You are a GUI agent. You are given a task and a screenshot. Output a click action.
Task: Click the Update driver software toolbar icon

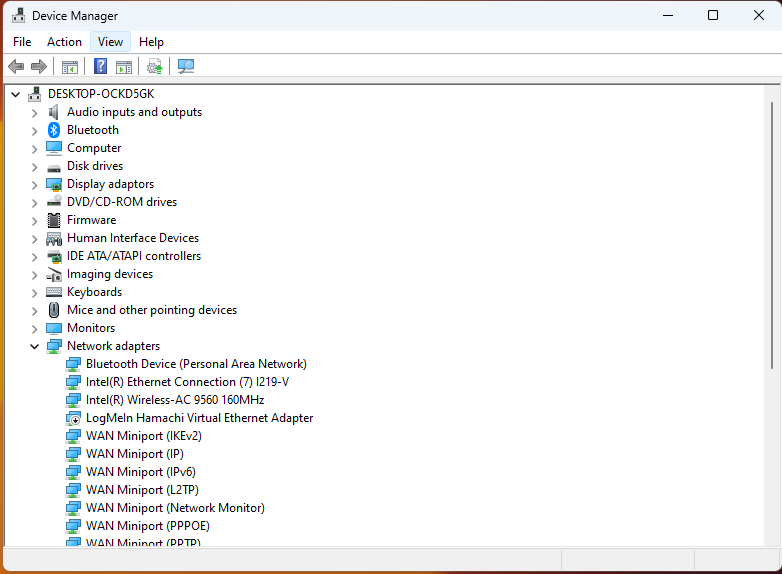155,66
